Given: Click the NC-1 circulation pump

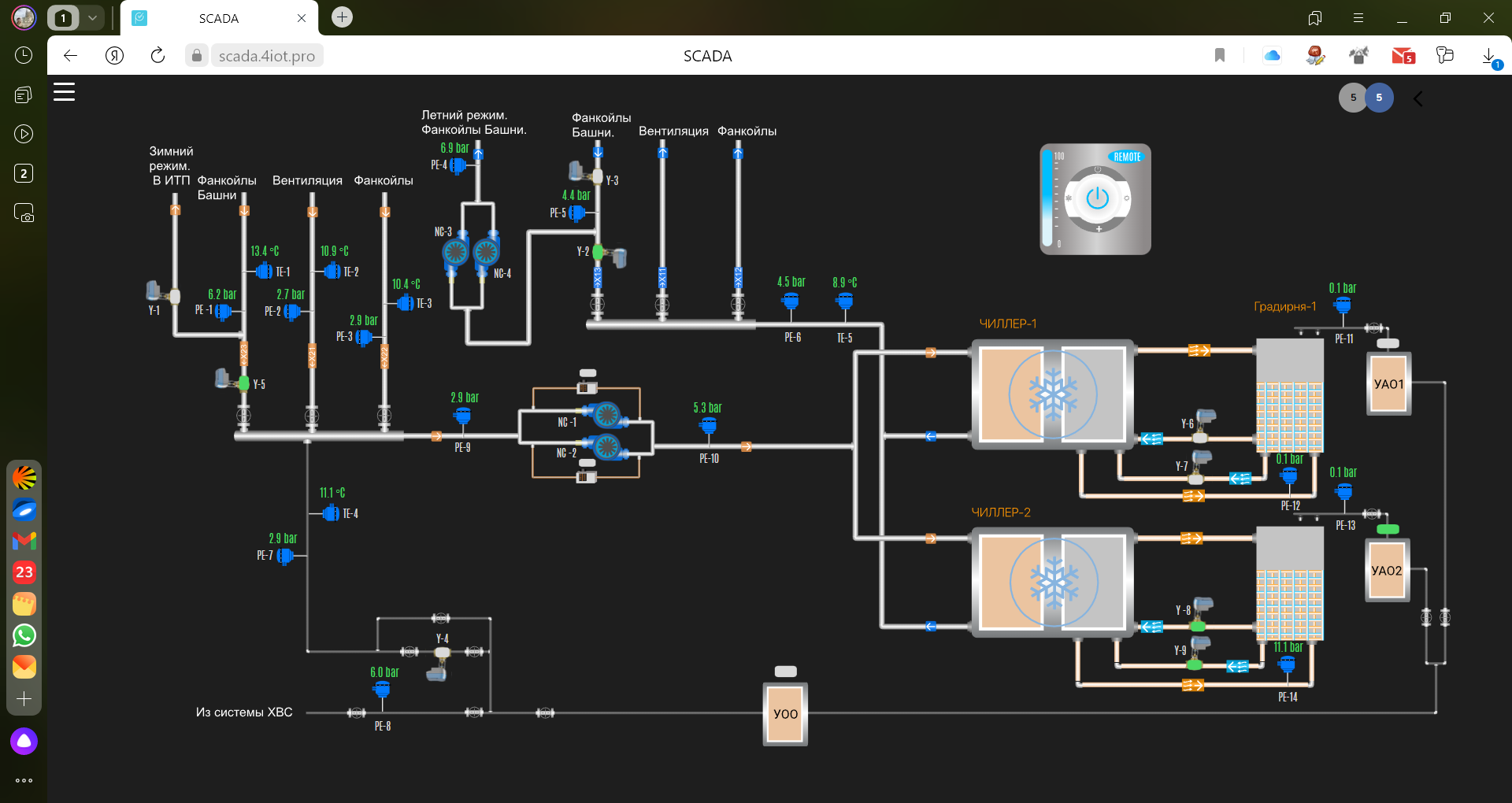Looking at the screenshot, I should [605, 415].
